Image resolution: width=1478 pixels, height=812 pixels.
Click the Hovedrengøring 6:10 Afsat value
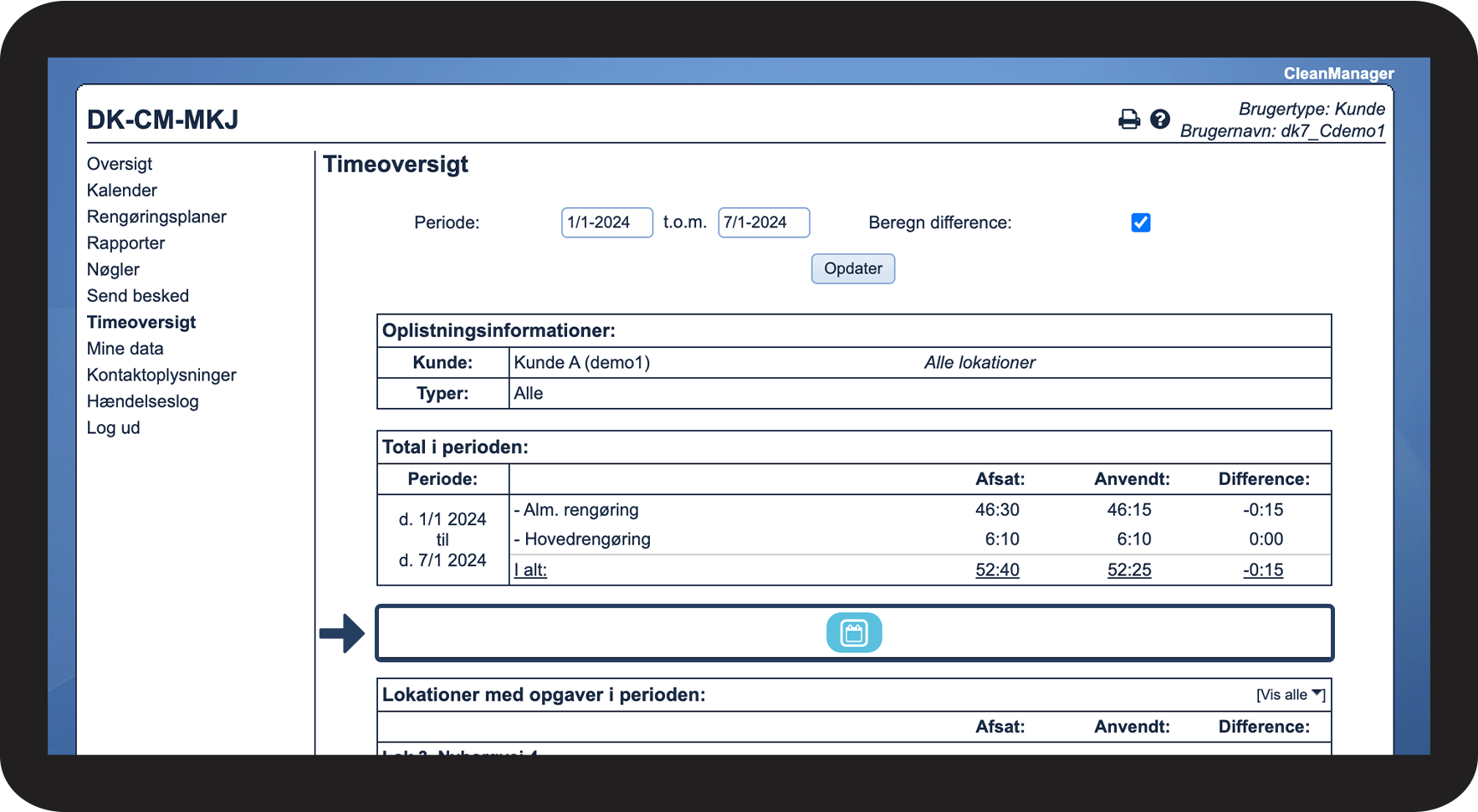[x=1002, y=539]
